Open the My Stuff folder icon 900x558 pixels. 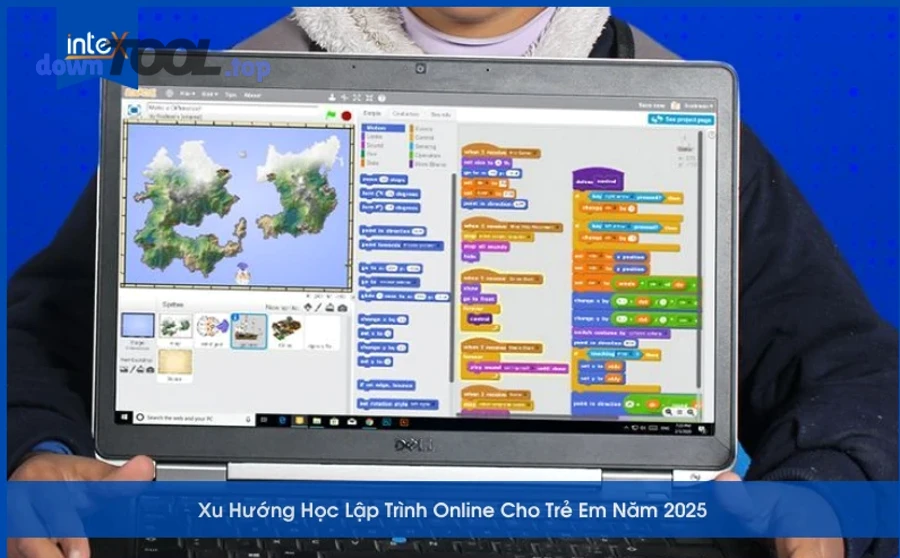click(x=676, y=106)
